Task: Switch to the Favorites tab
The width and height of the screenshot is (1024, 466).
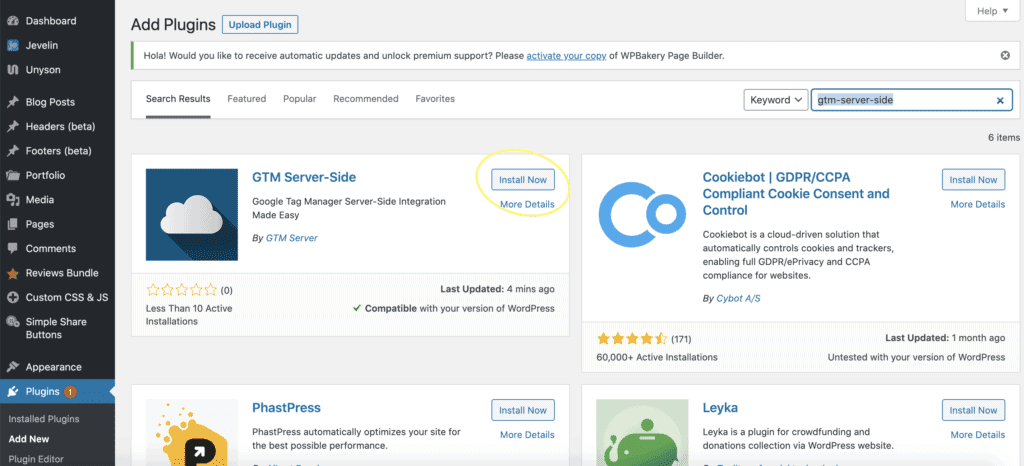Action: (x=435, y=99)
